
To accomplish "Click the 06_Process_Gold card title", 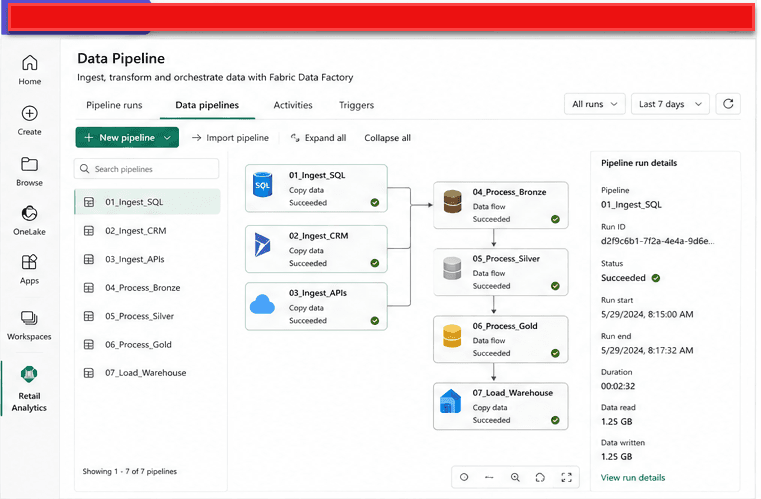I will [x=505, y=326].
